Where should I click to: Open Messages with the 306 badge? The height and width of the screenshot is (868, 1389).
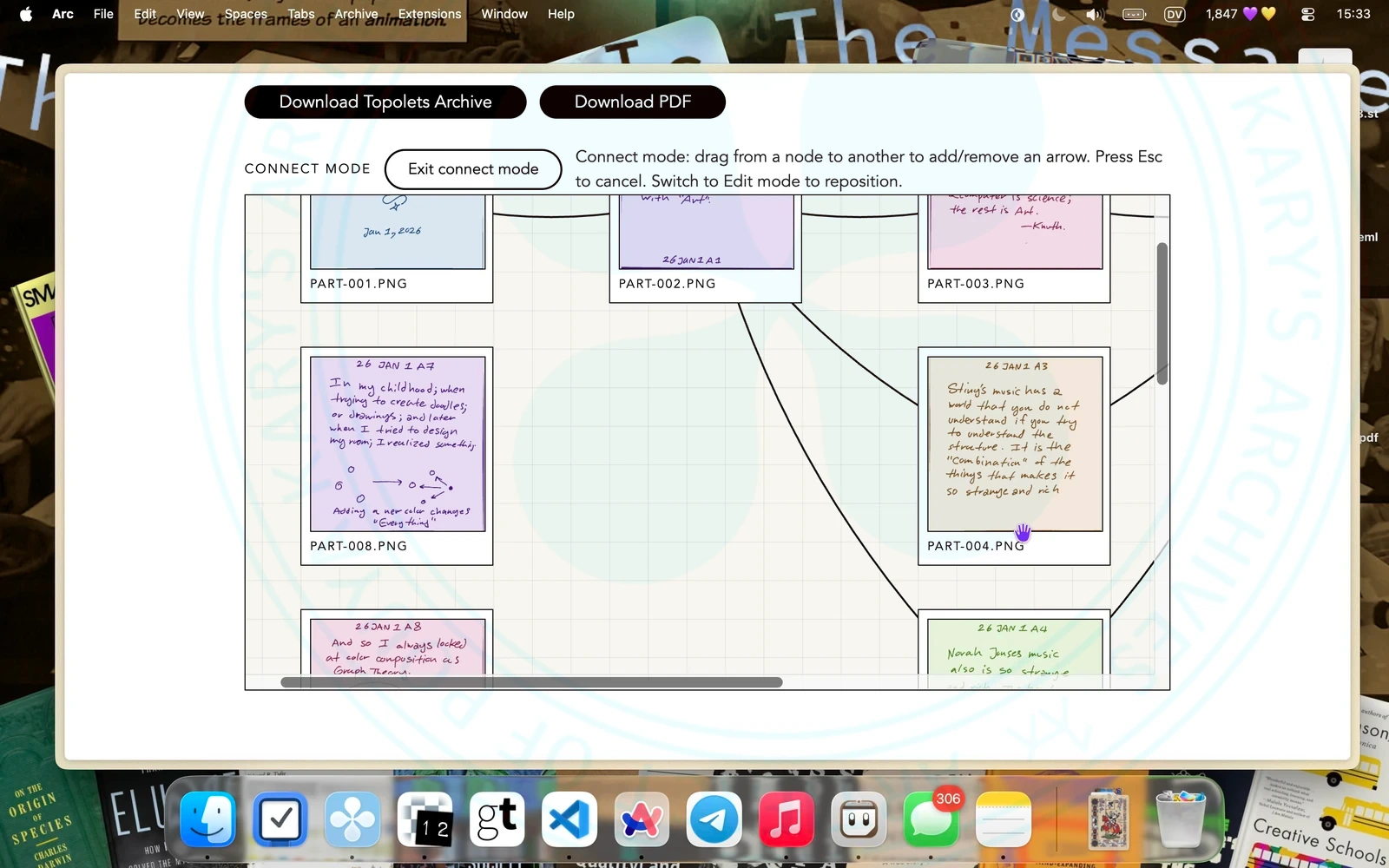[931, 819]
